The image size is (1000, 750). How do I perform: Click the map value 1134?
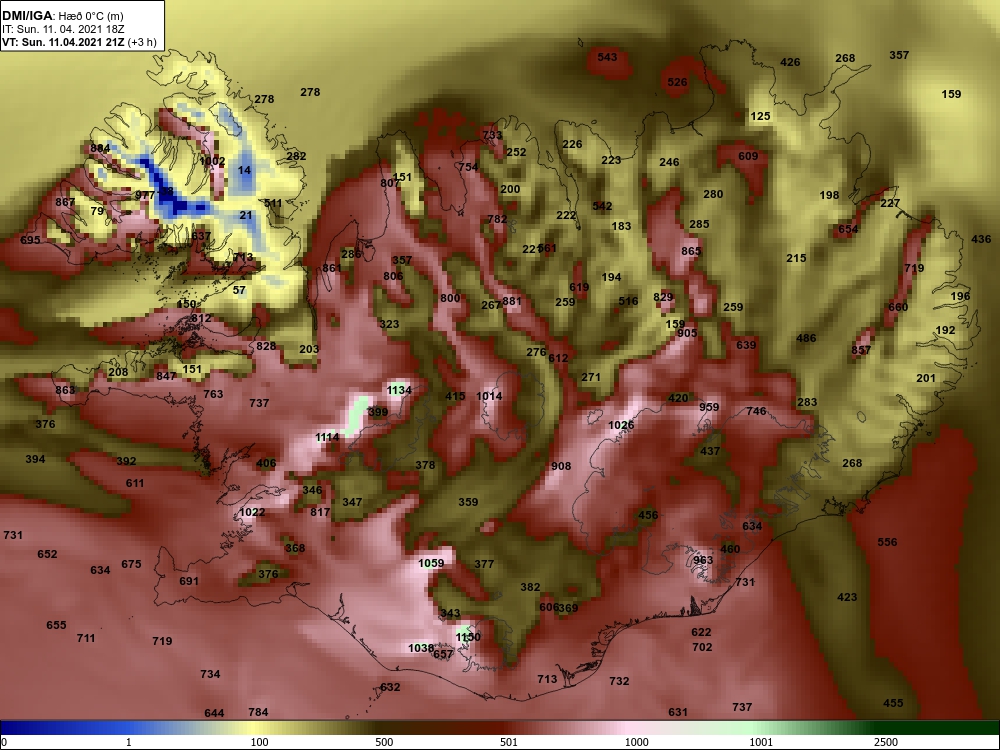coord(399,390)
